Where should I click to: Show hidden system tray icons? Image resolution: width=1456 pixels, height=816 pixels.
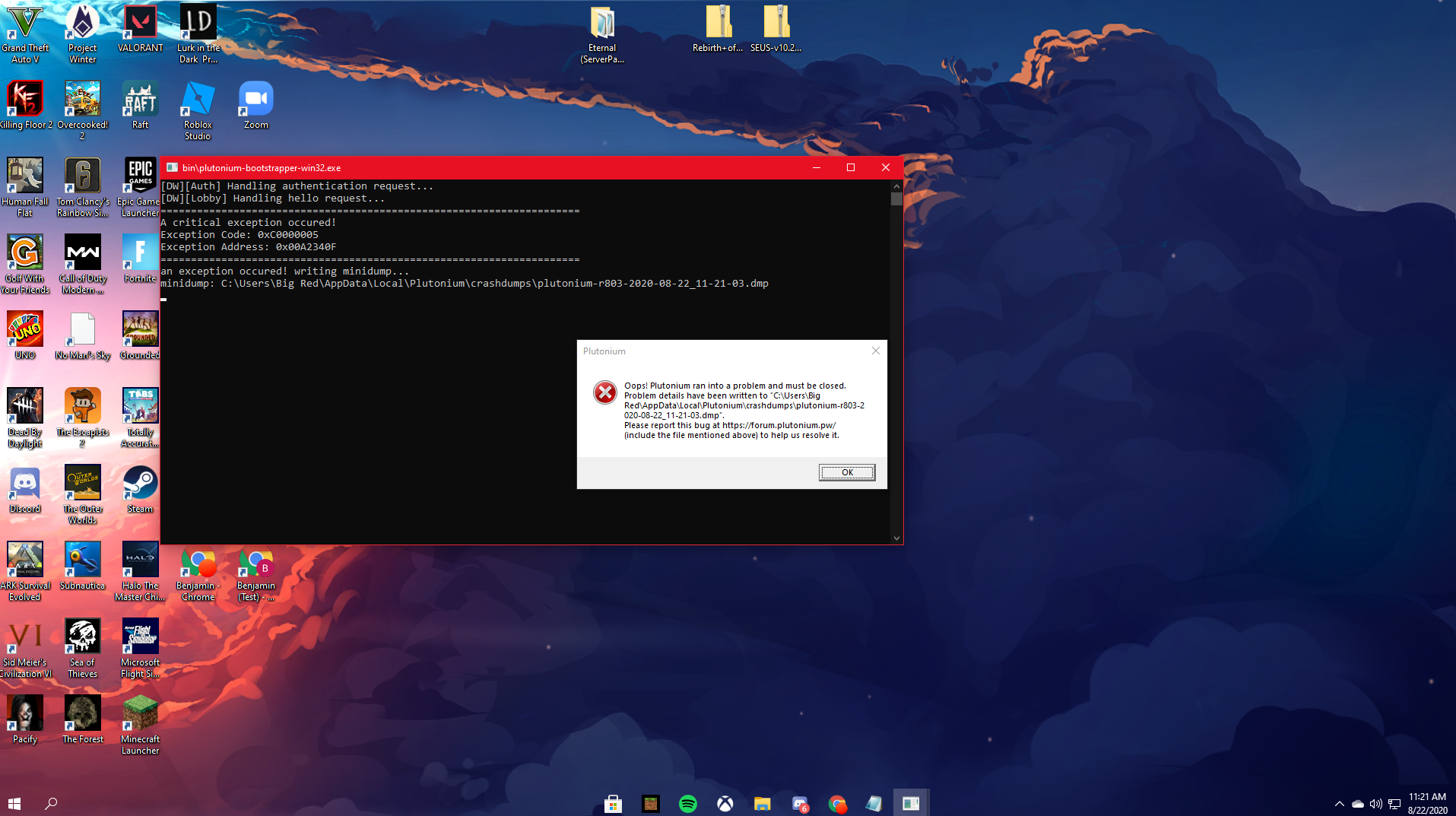(1339, 804)
